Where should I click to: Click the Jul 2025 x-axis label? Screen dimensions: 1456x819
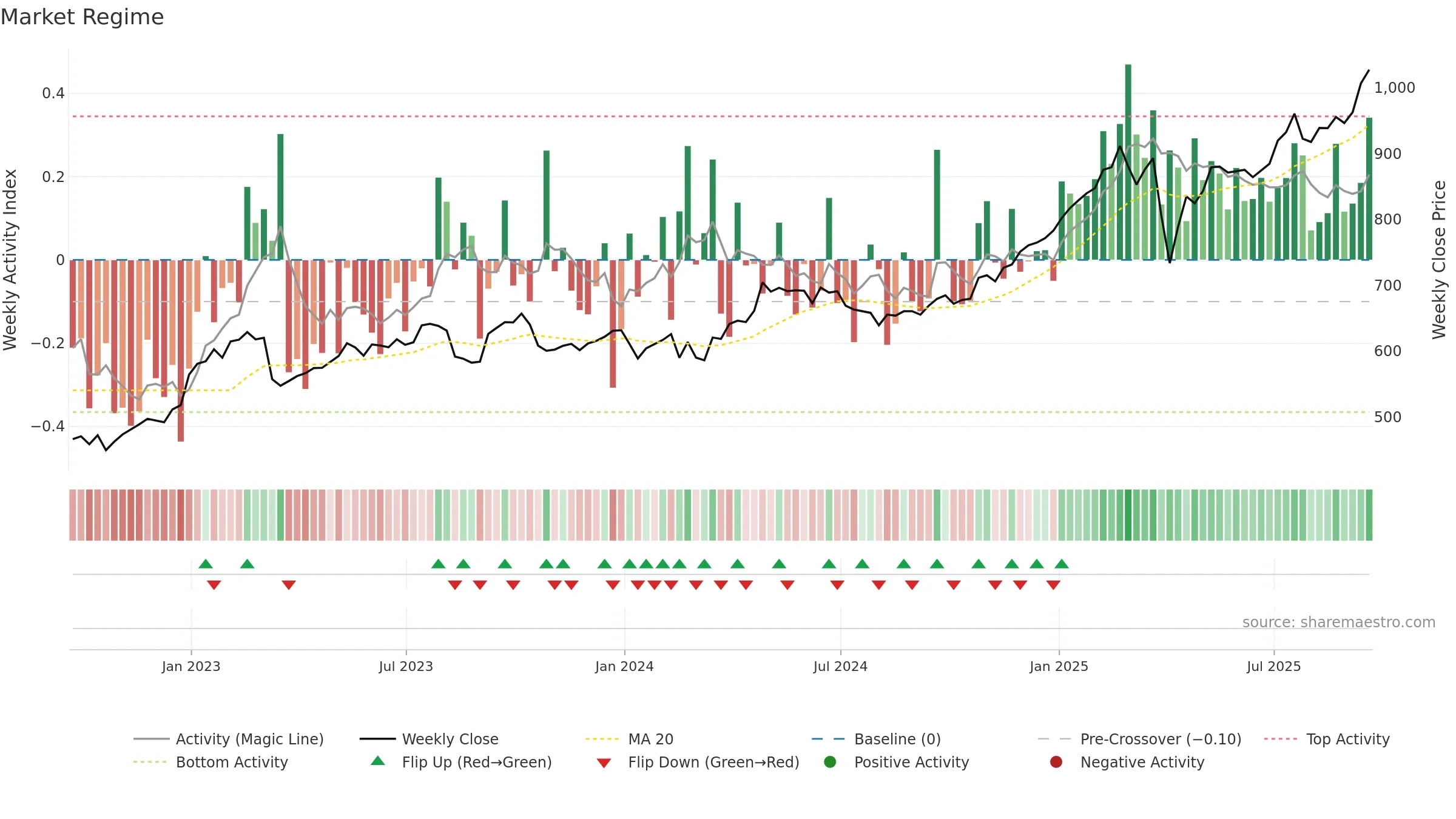pos(1274,666)
